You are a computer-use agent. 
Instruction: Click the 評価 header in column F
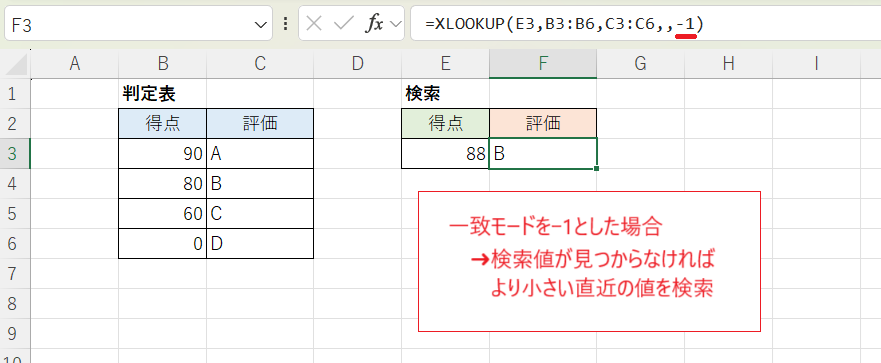tap(543, 123)
